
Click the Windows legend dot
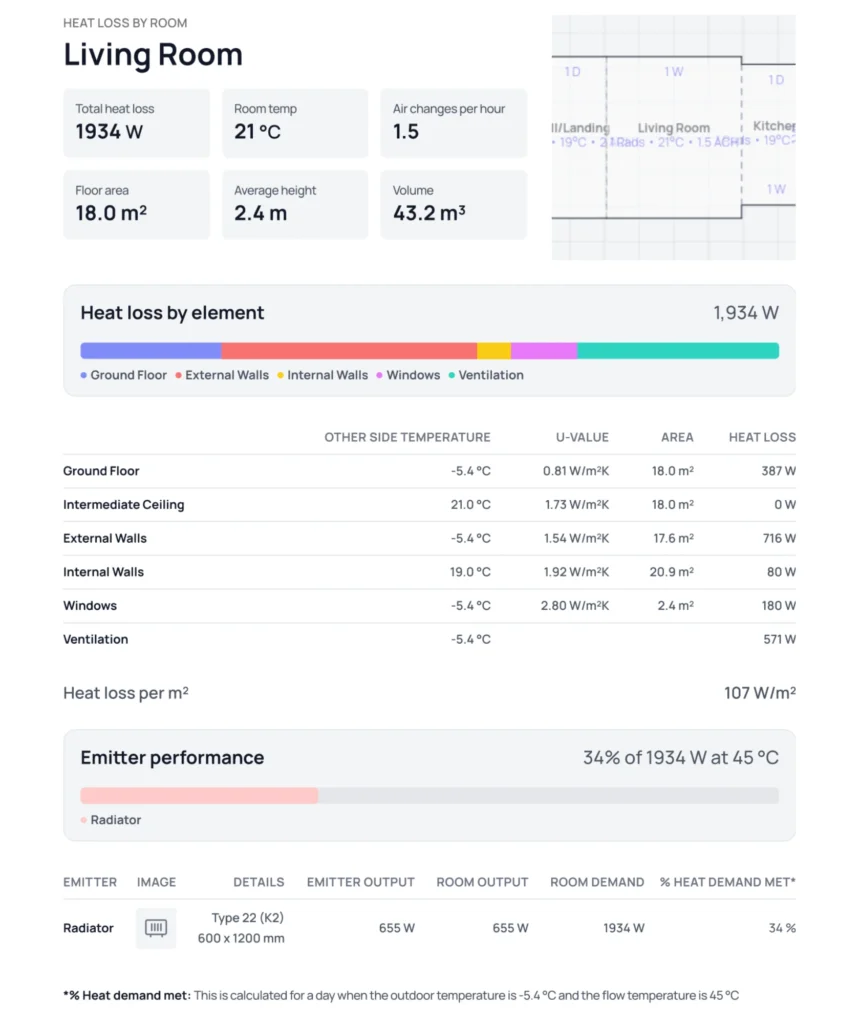point(380,376)
